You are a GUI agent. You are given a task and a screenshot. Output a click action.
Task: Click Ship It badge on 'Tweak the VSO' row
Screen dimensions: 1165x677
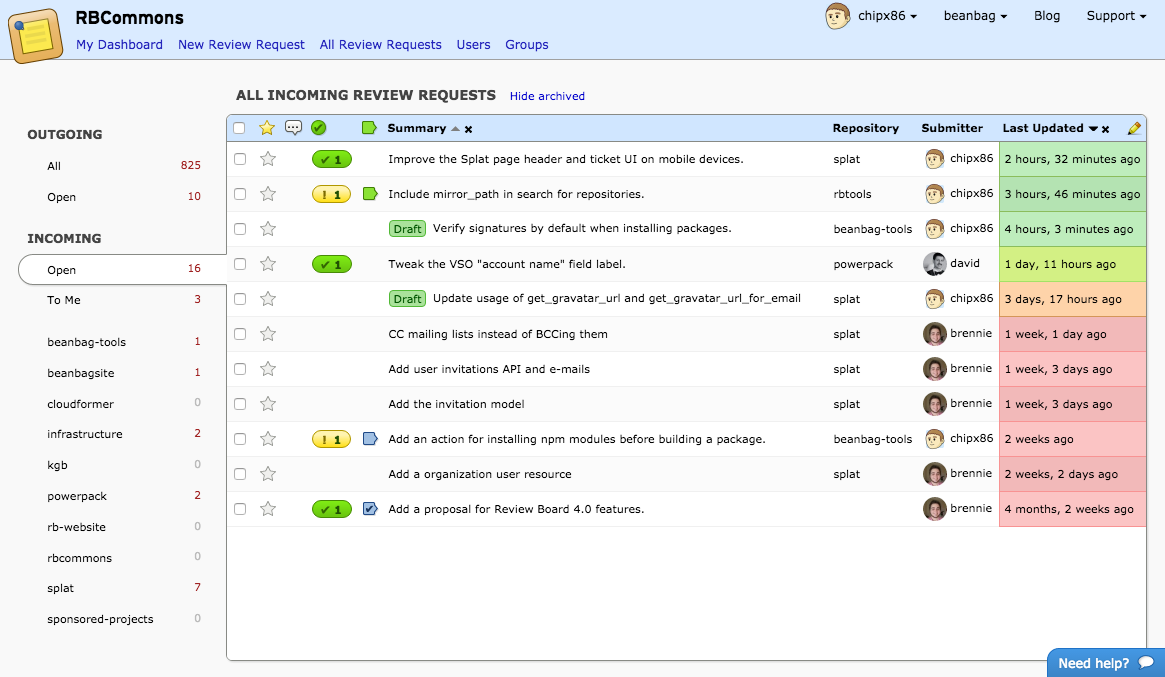[331, 265]
